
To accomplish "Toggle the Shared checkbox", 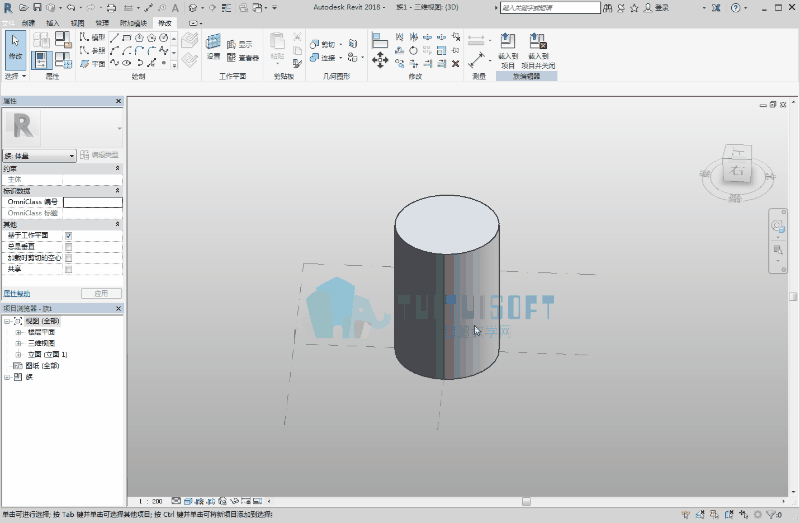I will 68,269.
